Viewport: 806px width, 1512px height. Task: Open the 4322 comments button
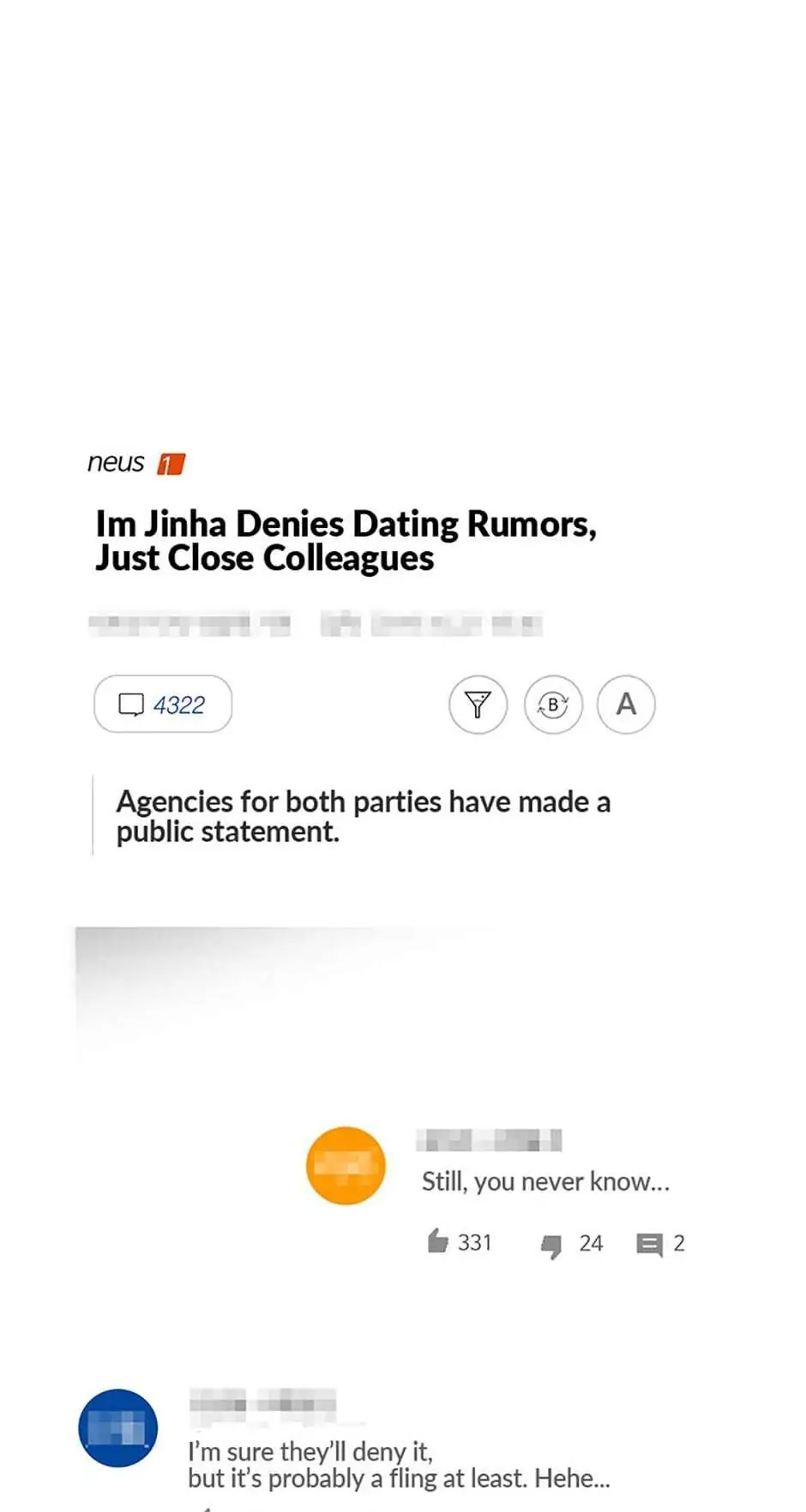click(163, 704)
